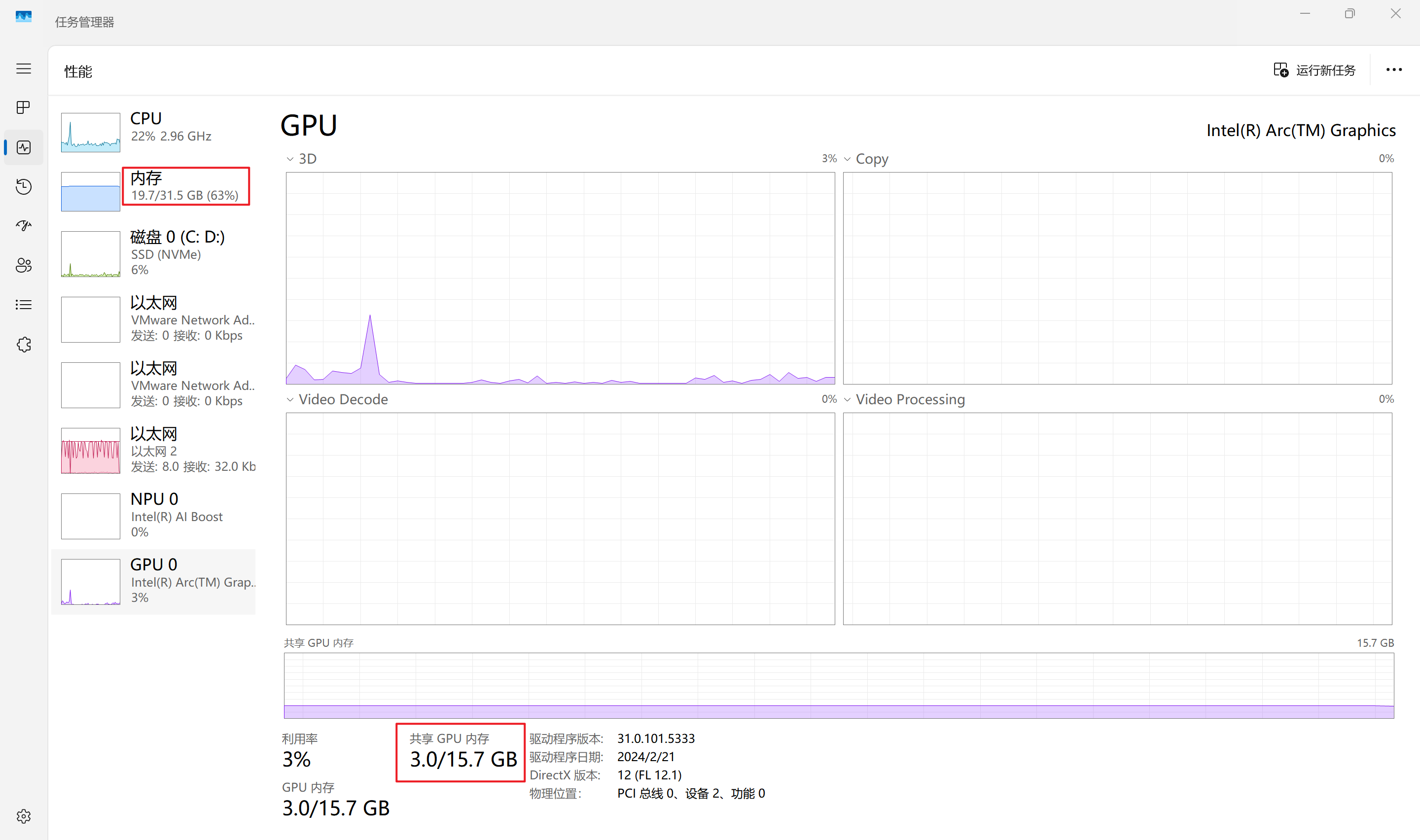Open the Processes page icon
1420x840 pixels.
(23, 107)
